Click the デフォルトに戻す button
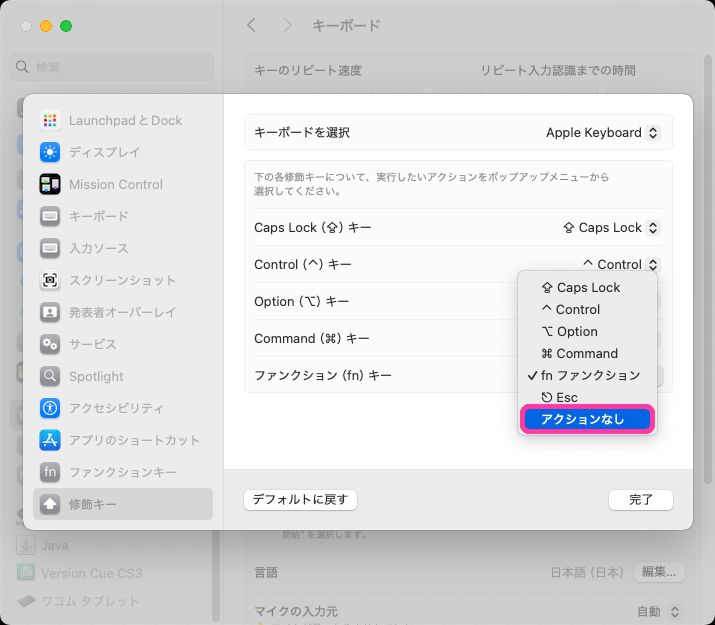The width and height of the screenshot is (715, 625). 300,500
